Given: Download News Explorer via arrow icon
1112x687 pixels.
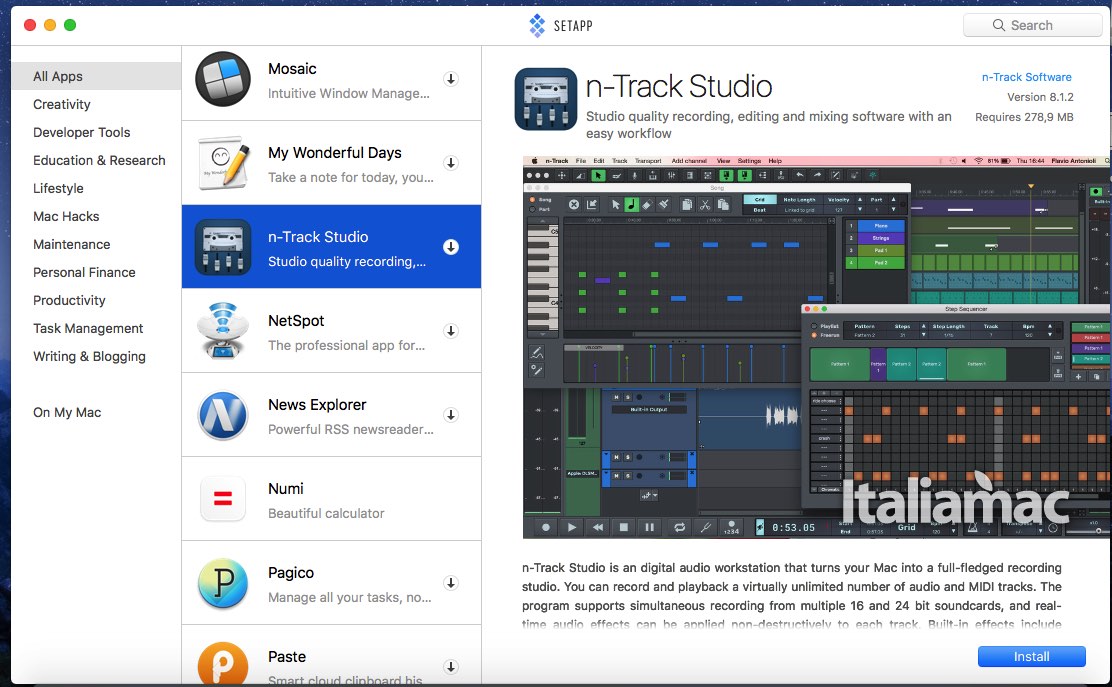Looking at the screenshot, I should tap(450, 415).
